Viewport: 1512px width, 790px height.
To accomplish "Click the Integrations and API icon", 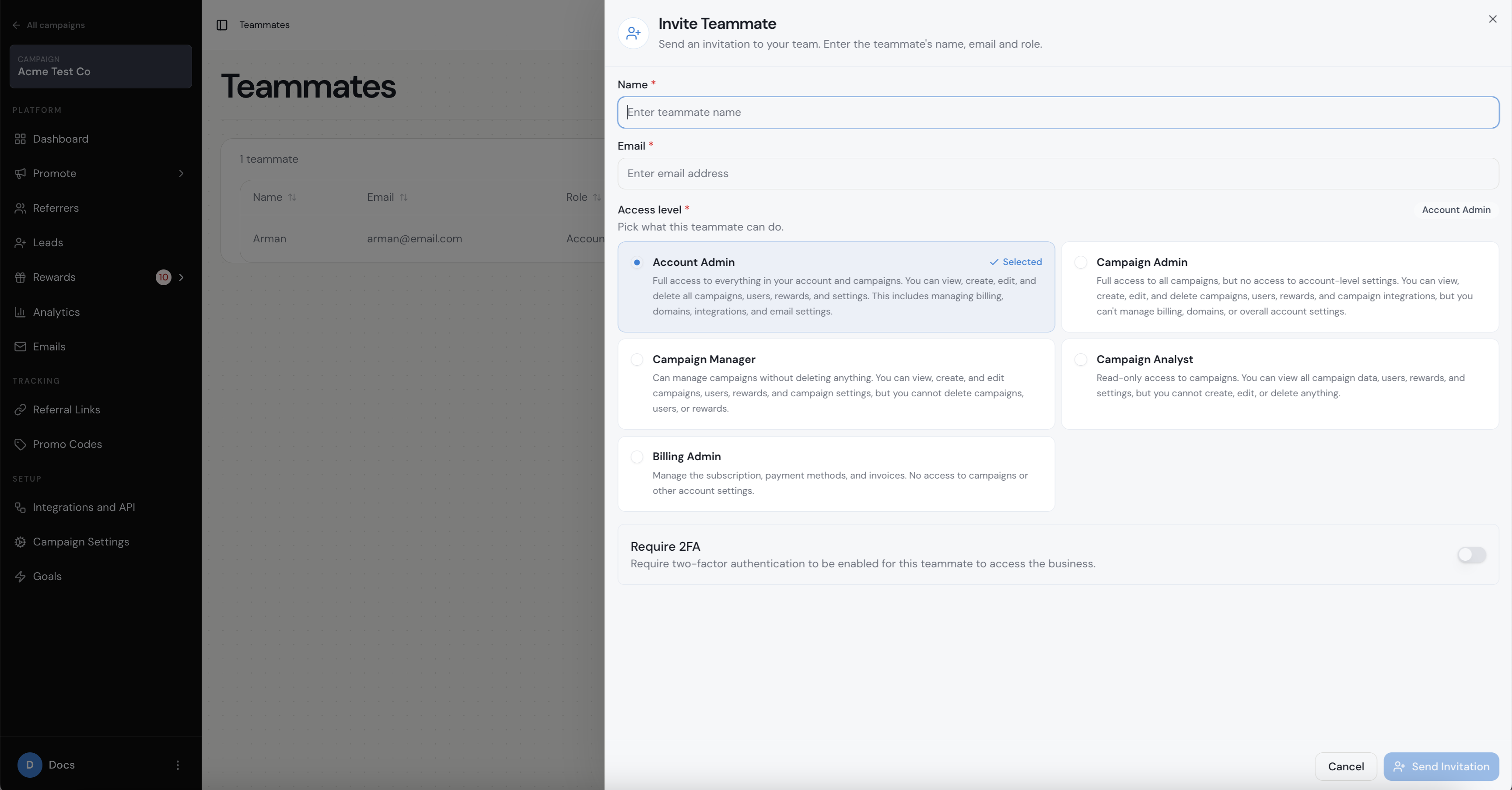I will pos(20,508).
